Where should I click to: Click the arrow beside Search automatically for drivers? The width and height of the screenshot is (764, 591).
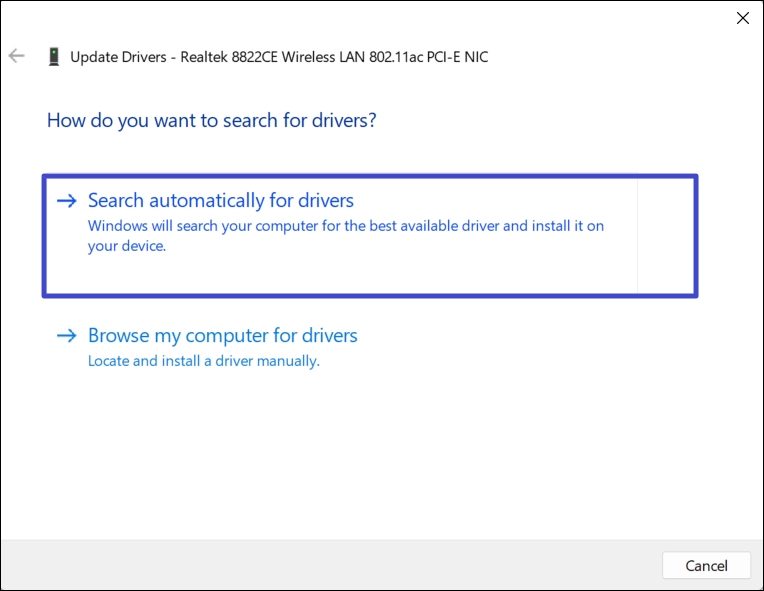(x=67, y=201)
